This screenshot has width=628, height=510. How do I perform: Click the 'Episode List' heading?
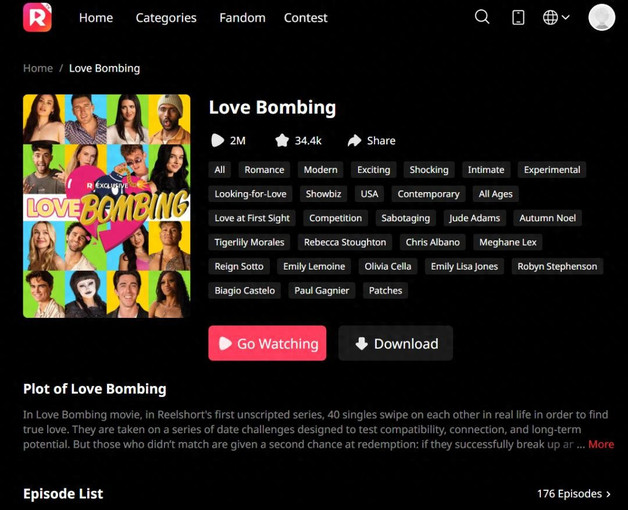[63, 494]
